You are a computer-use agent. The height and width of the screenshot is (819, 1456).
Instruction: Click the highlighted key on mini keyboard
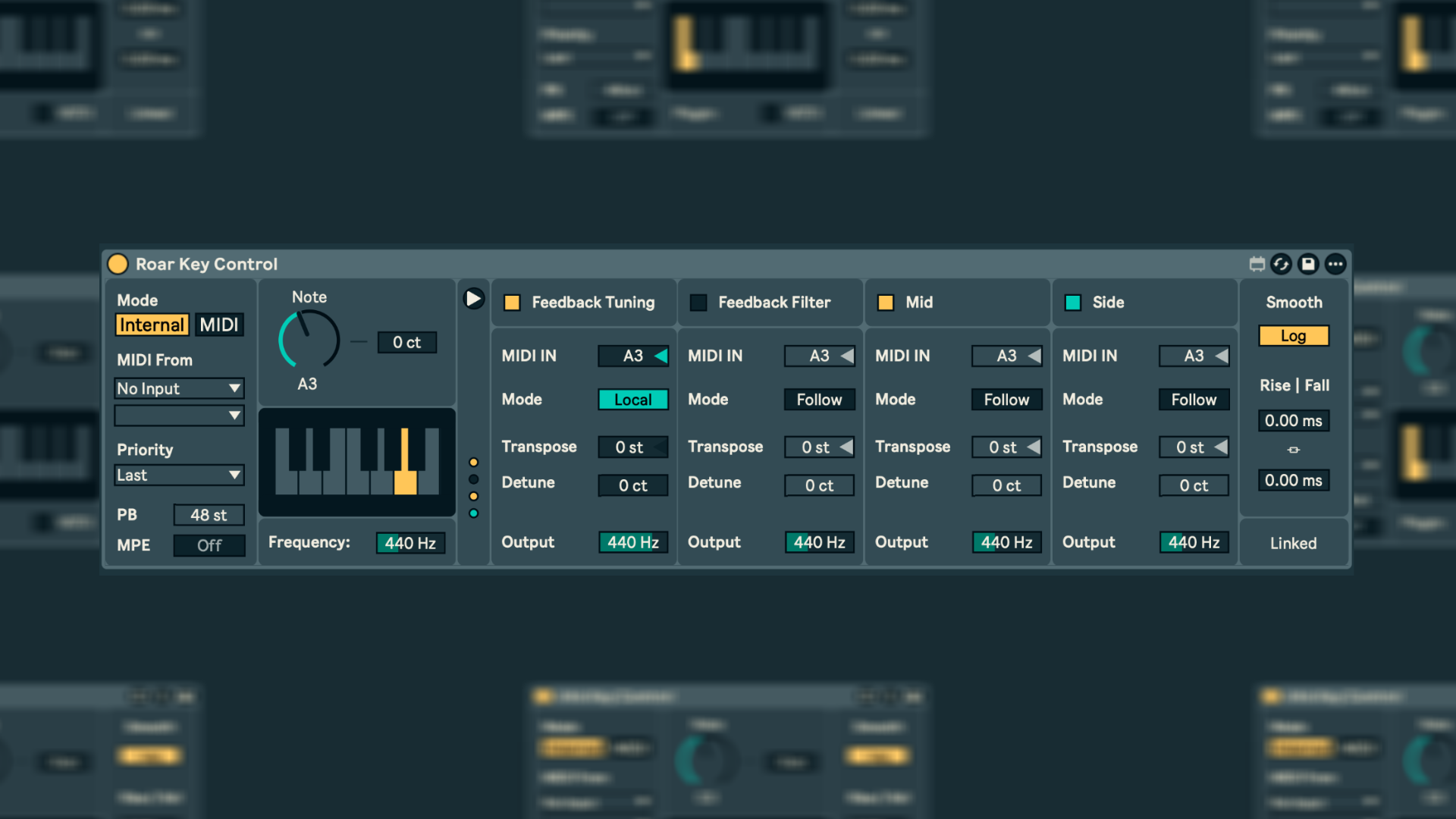pos(405,481)
